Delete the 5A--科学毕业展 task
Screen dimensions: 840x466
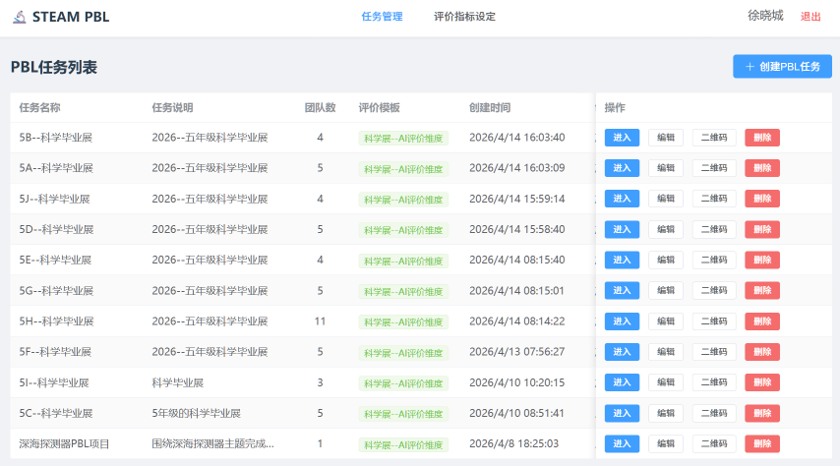click(x=762, y=168)
